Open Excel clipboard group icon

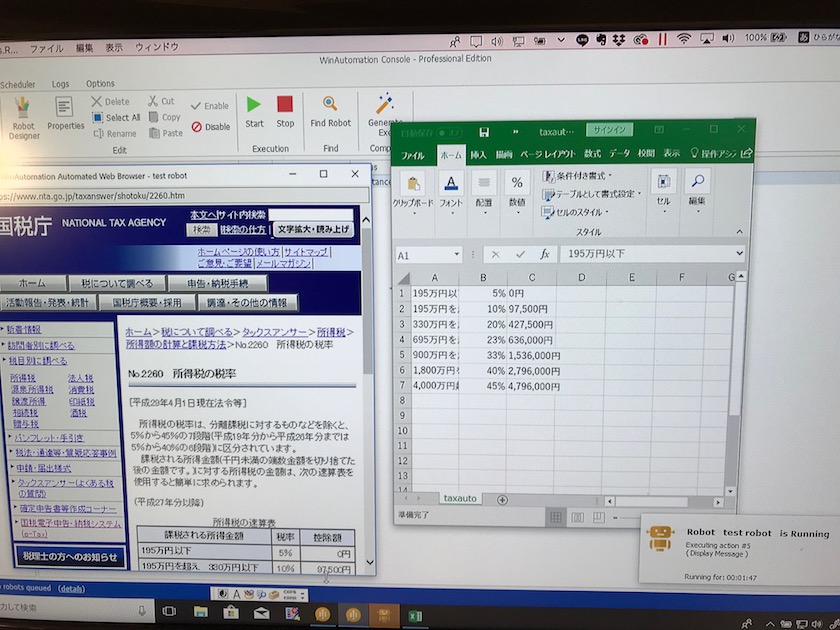click(413, 185)
